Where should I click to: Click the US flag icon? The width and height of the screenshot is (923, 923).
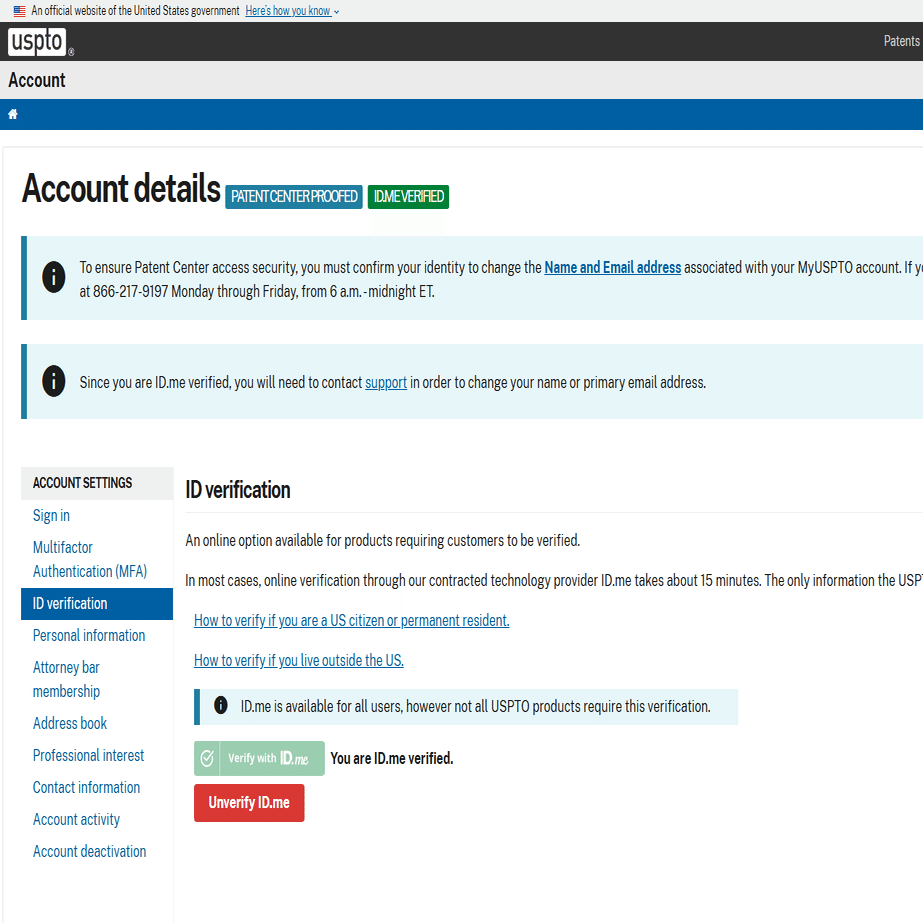[19, 11]
